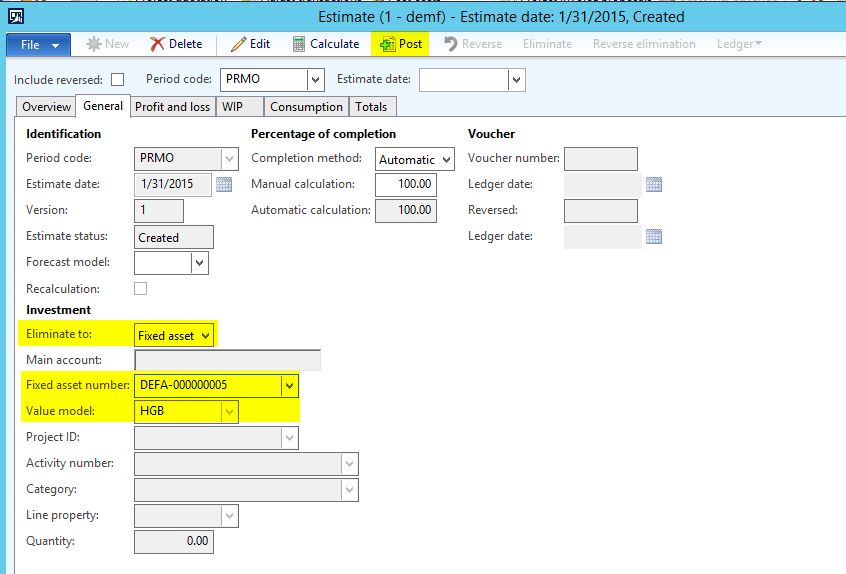Open the Period code filter dropdown
This screenshot has width=846, height=574.
click(316, 80)
